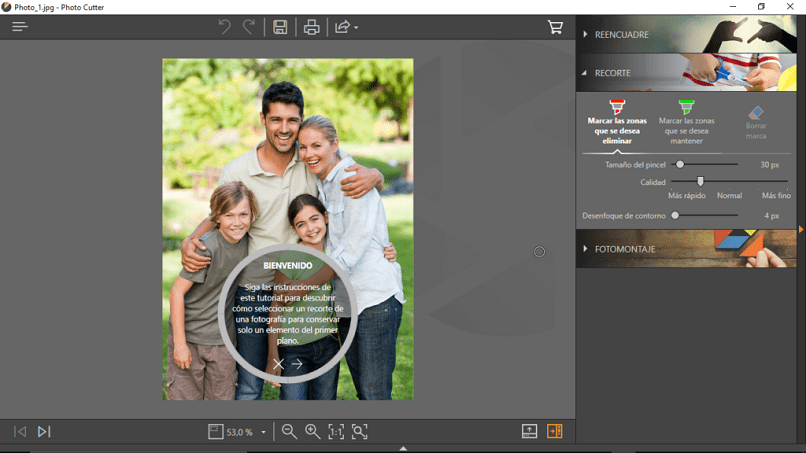Open the share options dropdown arrow
The height and width of the screenshot is (453, 806).
click(356, 27)
